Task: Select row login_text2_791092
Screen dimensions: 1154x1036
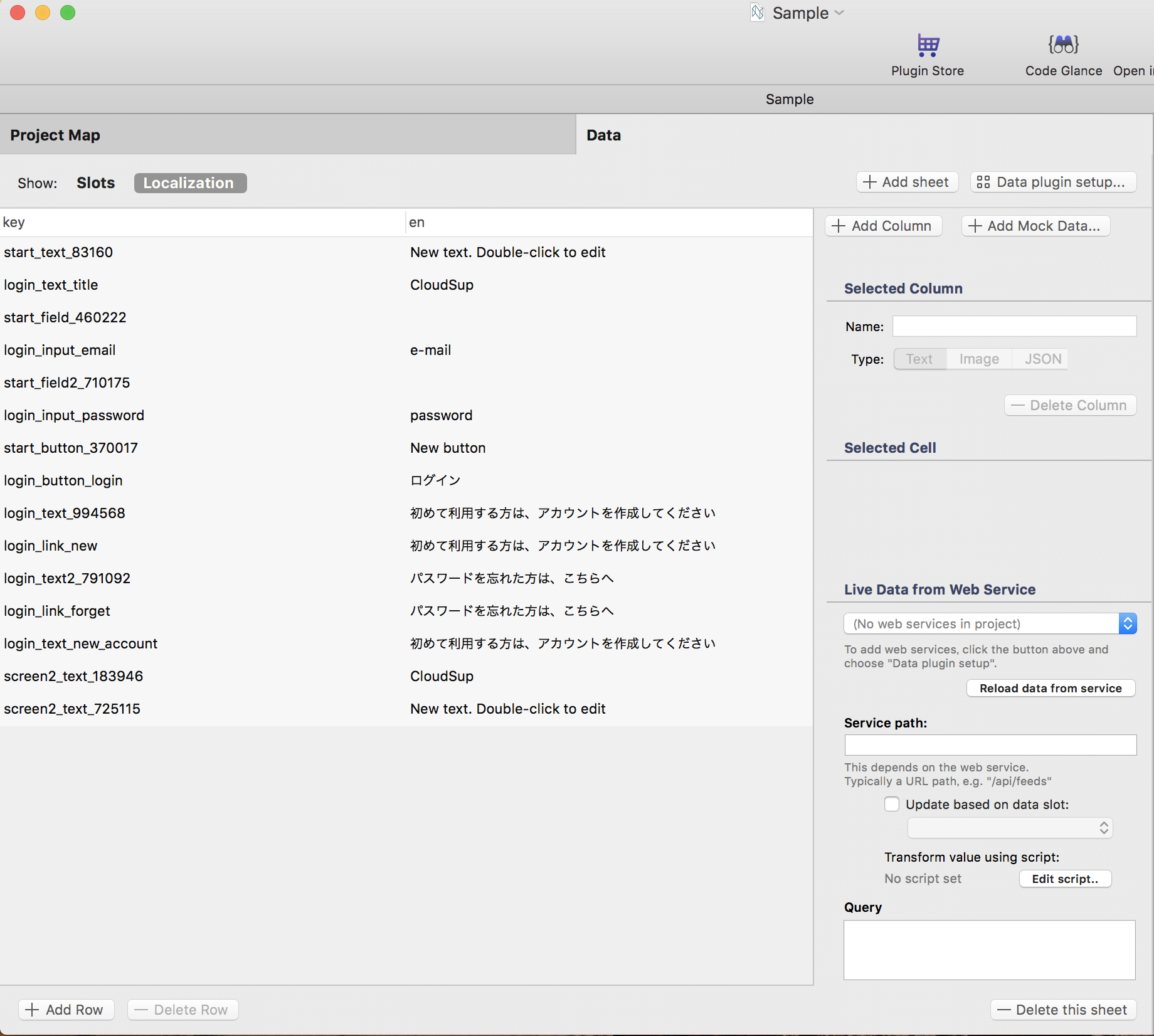Action: [x=406, y=578]
